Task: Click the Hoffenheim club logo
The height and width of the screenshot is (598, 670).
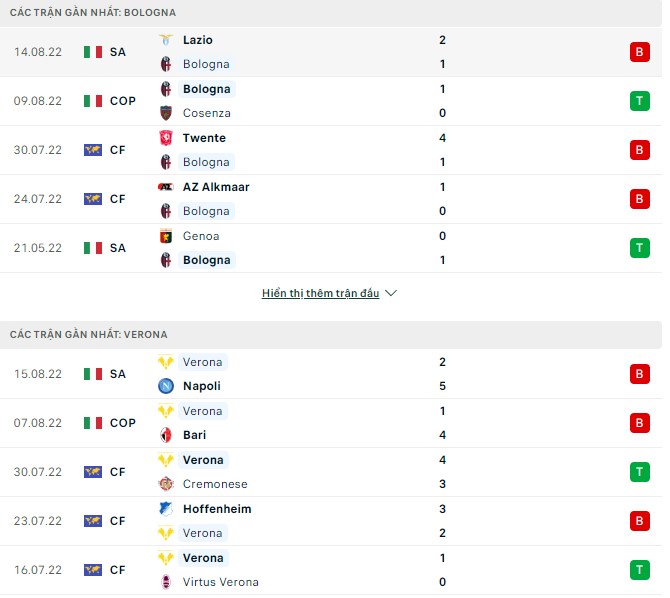Action: 166,509
